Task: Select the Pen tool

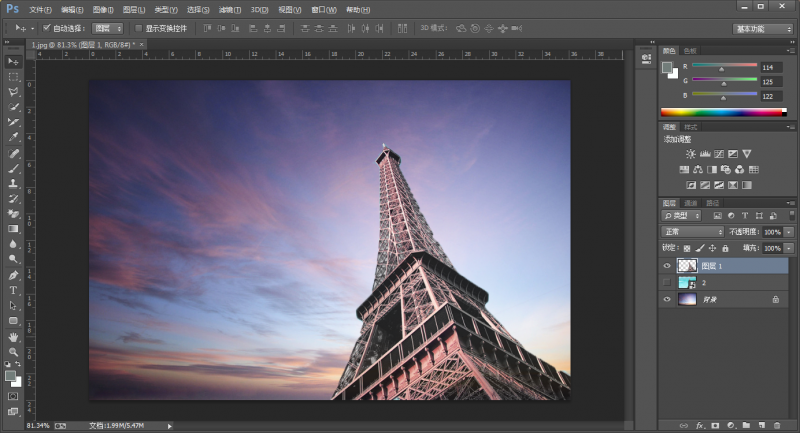Action: pos(14,275)
